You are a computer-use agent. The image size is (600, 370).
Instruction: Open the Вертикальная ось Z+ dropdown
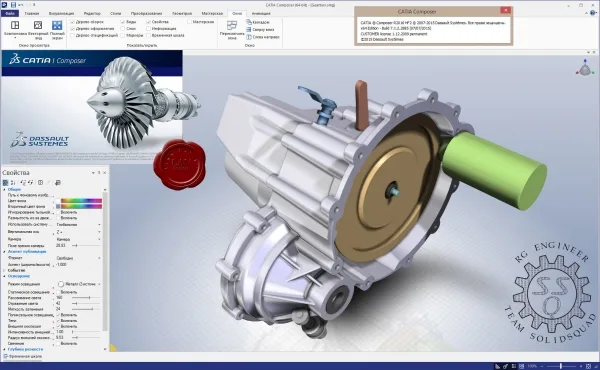click(x=78, y=232)
